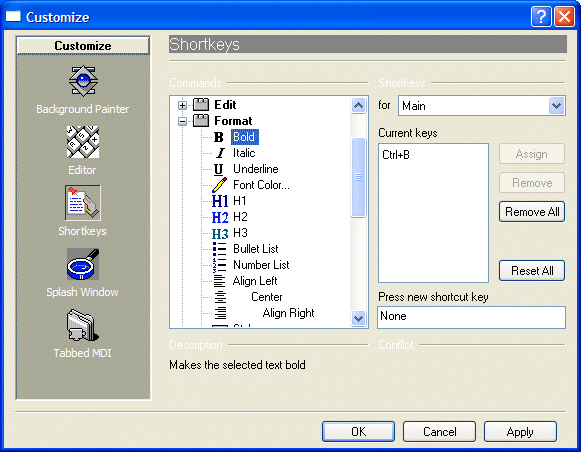Click the commands list scroll-down arrow
This screenshot has height=452, width=581.
pos(358,318)
